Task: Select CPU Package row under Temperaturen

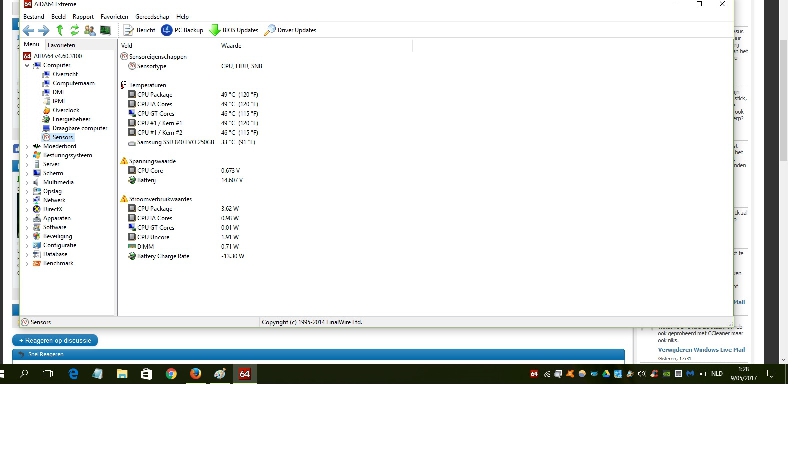Action: tap(193, 95)
